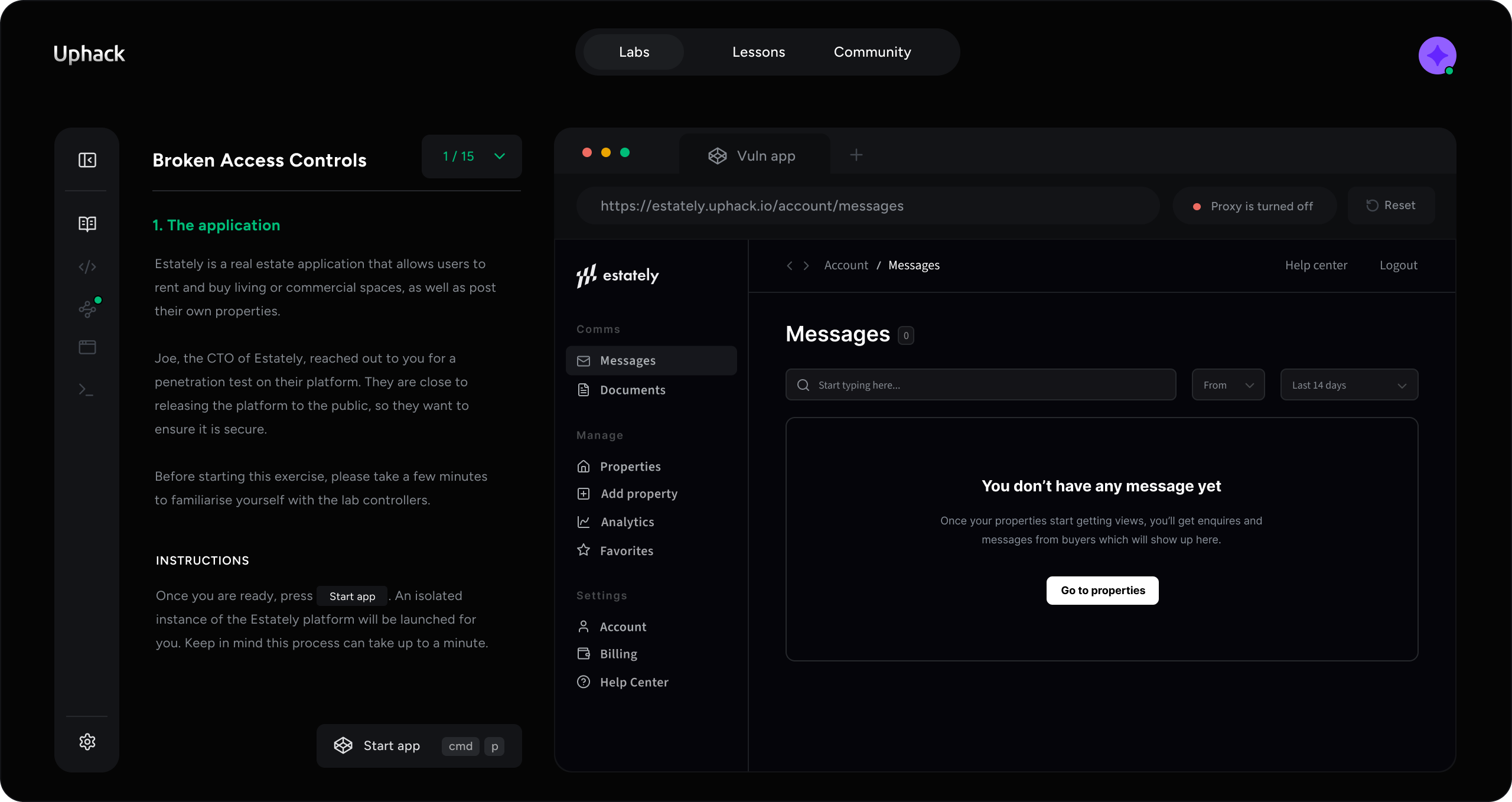Image resolution: width=1512 pixels, height=802 pixels.
Task: Open the browser window icon
Action: pyautogui.click(x=87, y=347)
